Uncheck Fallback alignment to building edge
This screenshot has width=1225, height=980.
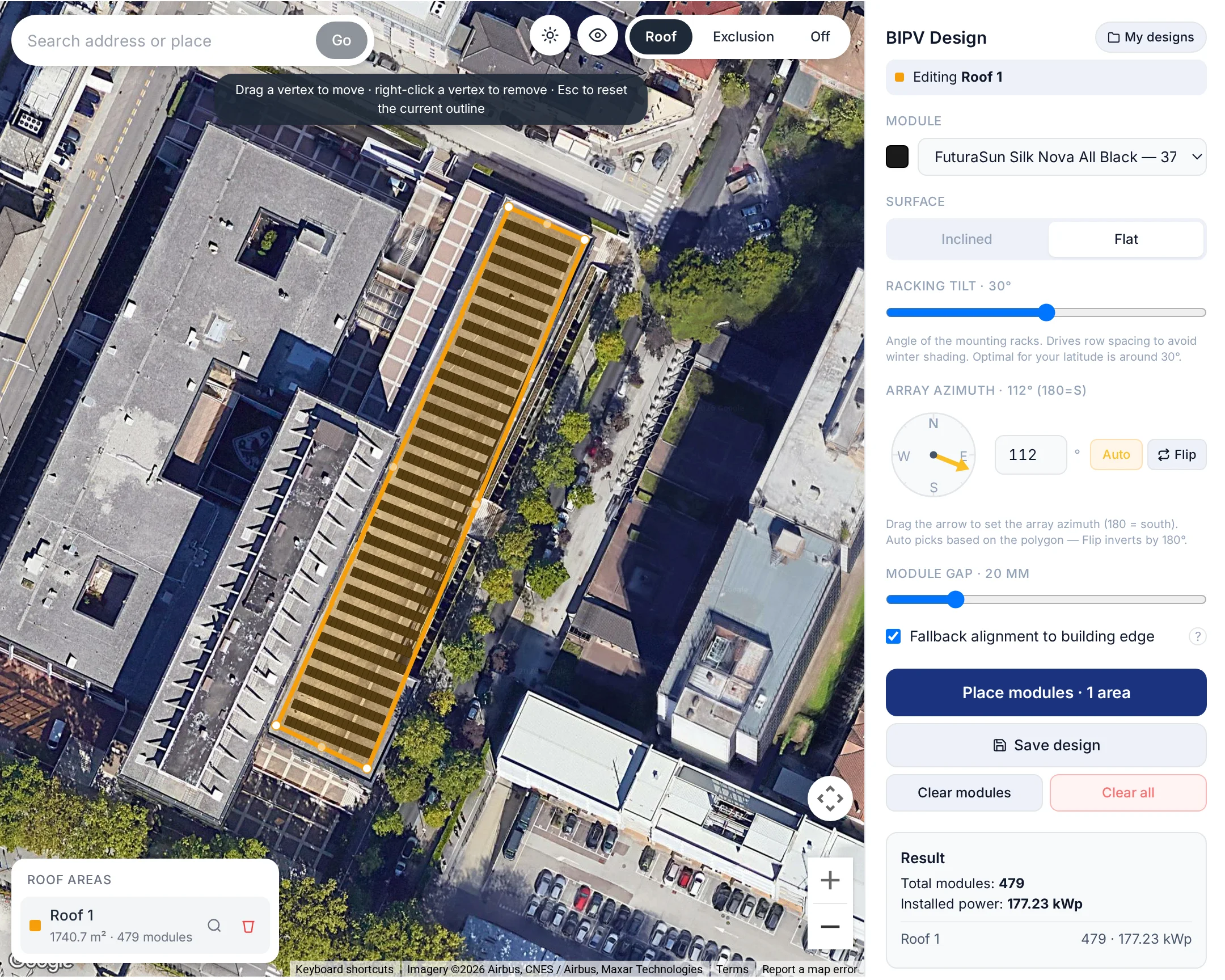(893, 636)
